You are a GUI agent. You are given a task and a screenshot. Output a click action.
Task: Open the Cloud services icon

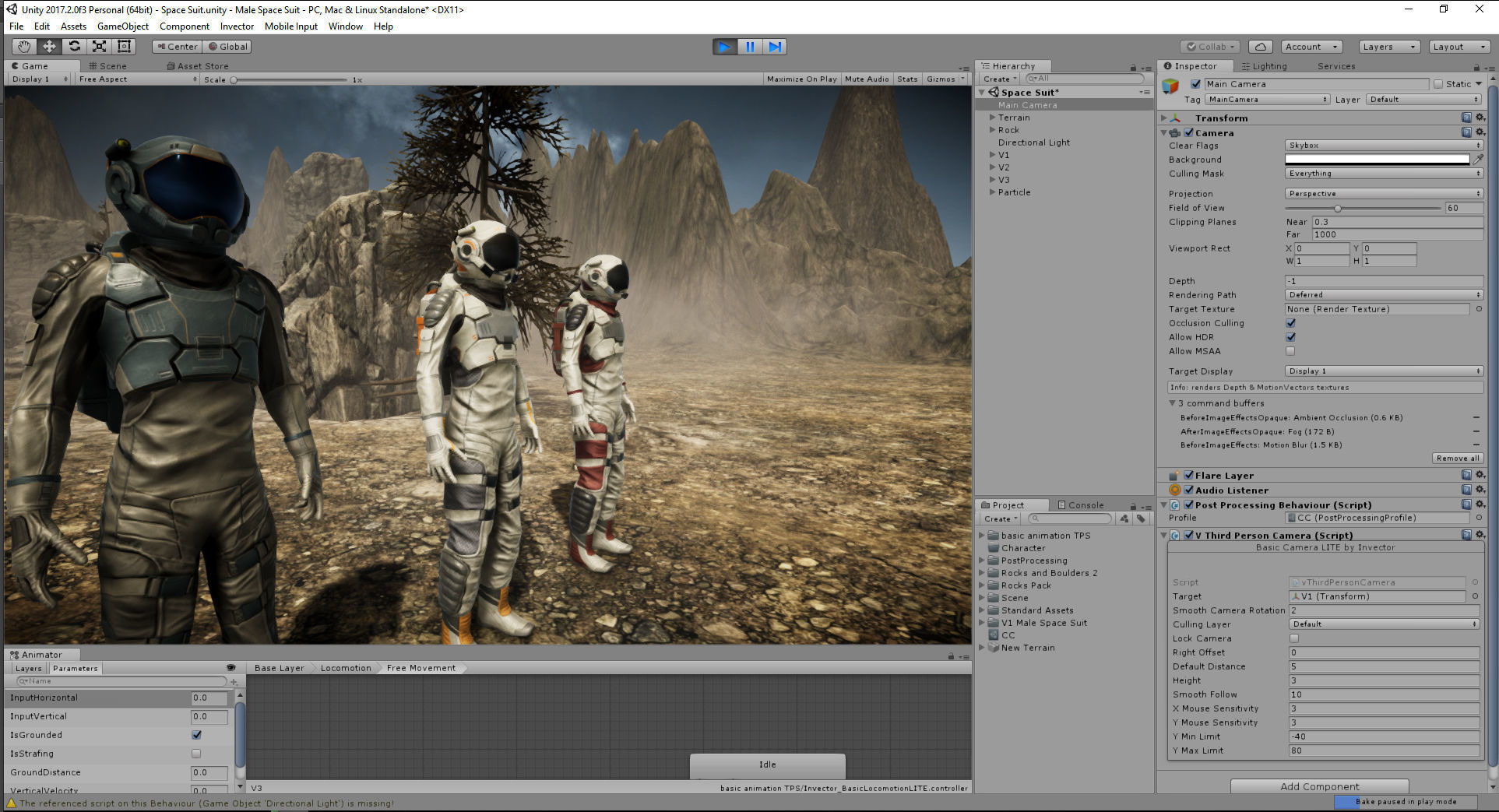pos(1260,47)
